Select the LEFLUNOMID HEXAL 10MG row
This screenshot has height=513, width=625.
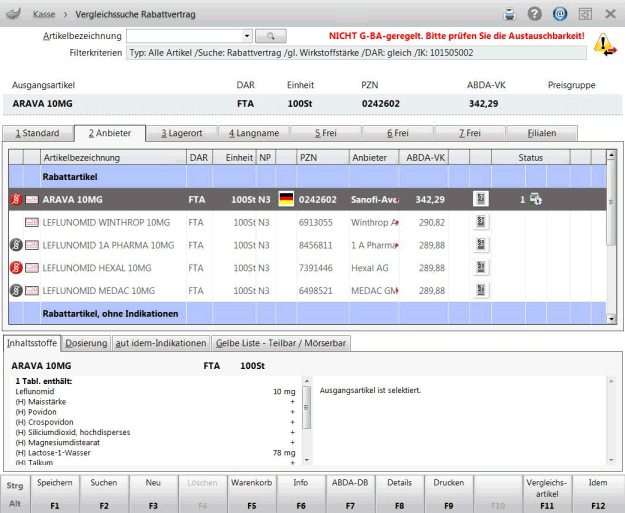coord(307,267)
